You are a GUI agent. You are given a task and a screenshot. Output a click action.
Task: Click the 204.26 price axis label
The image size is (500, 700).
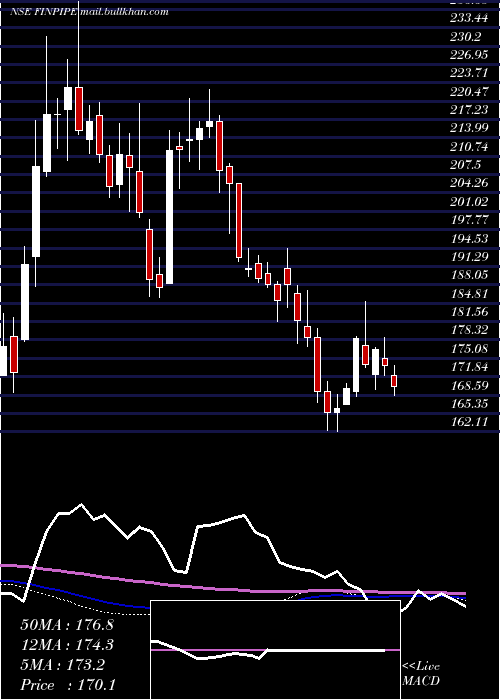click(468, 183)
